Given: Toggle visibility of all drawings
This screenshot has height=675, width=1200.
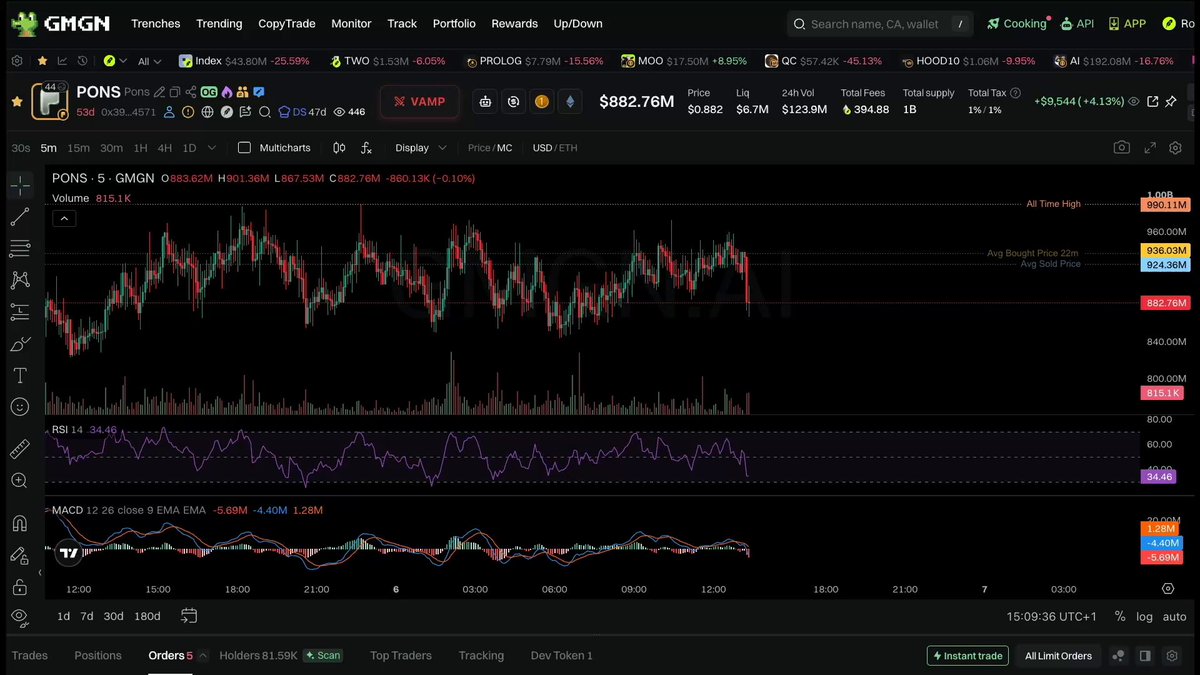Looking at the screenshot, I should (19, 617).
